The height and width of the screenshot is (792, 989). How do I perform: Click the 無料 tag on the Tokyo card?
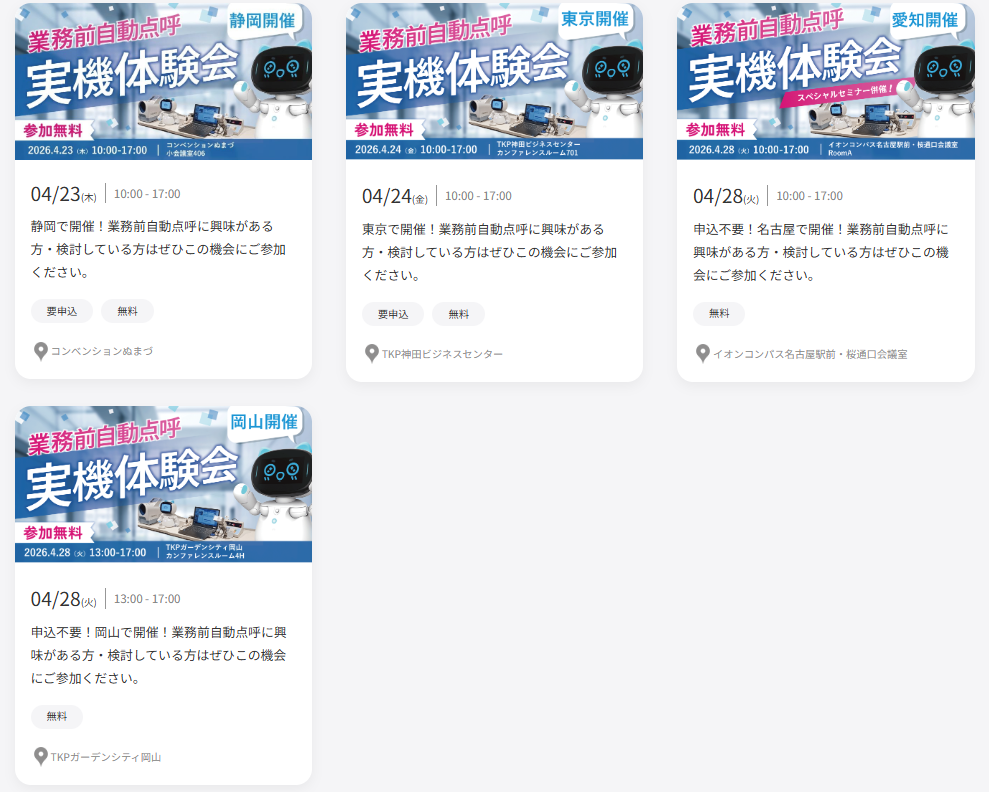[458, 314]
